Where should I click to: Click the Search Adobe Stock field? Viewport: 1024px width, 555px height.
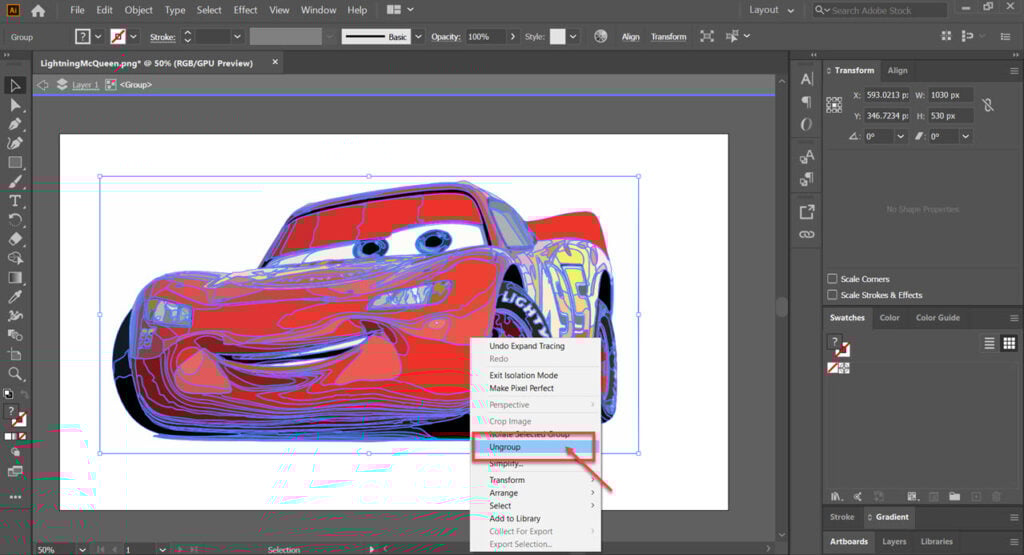pos(880,10)
